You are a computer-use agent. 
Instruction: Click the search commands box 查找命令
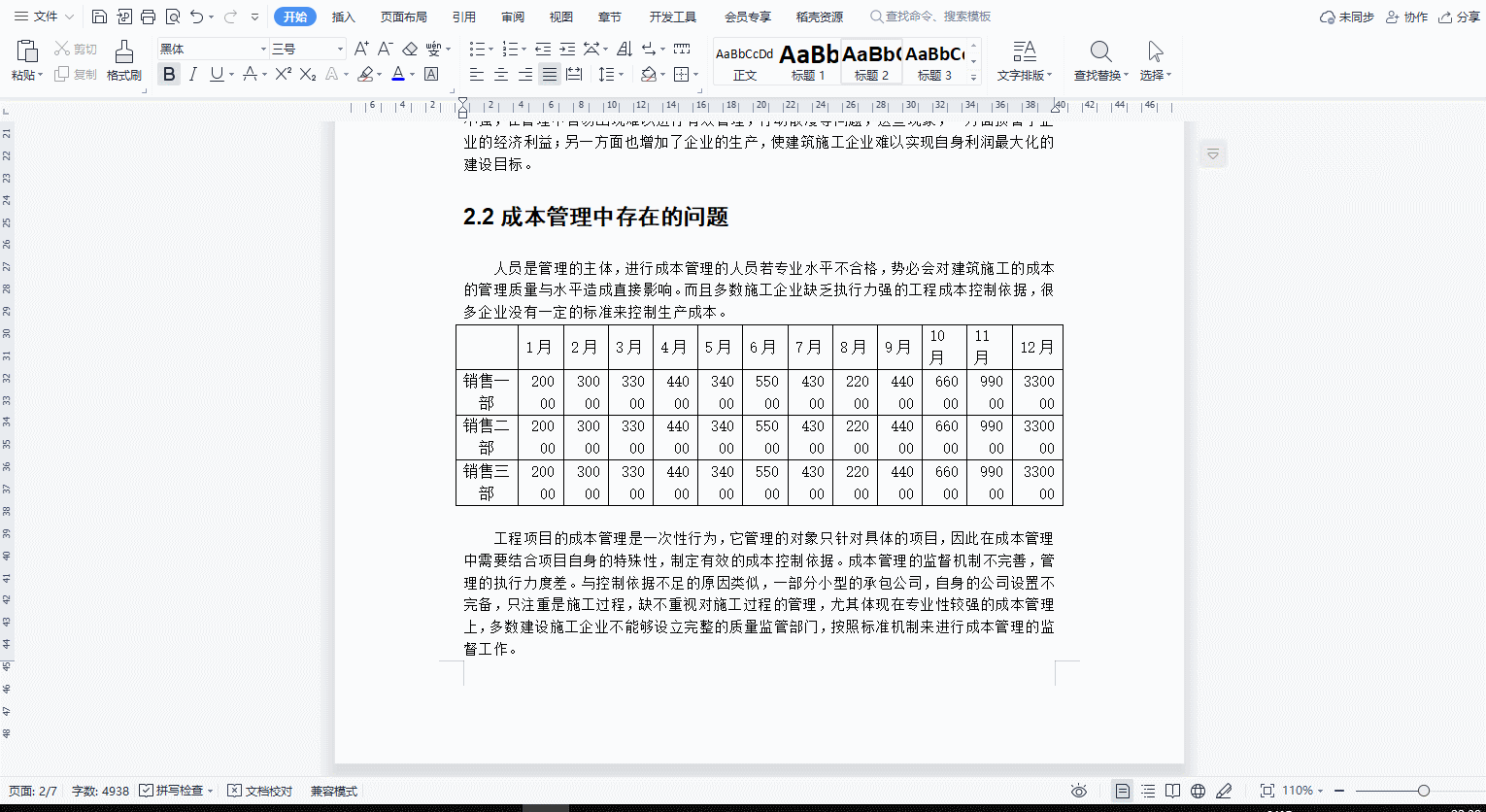pyautogui.click(x=930, y=17)
